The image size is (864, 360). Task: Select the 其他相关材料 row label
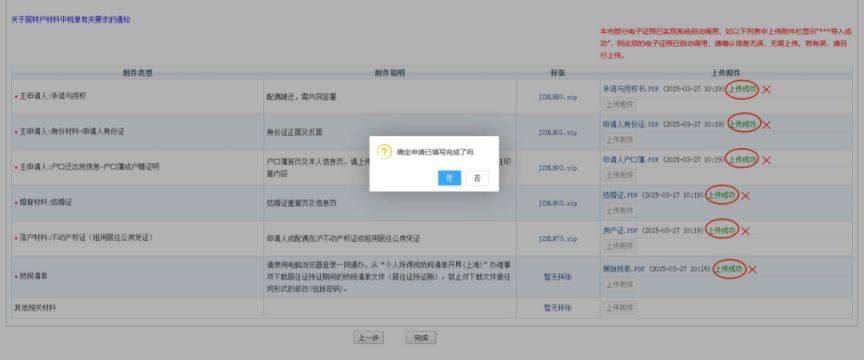pos(35,308)
